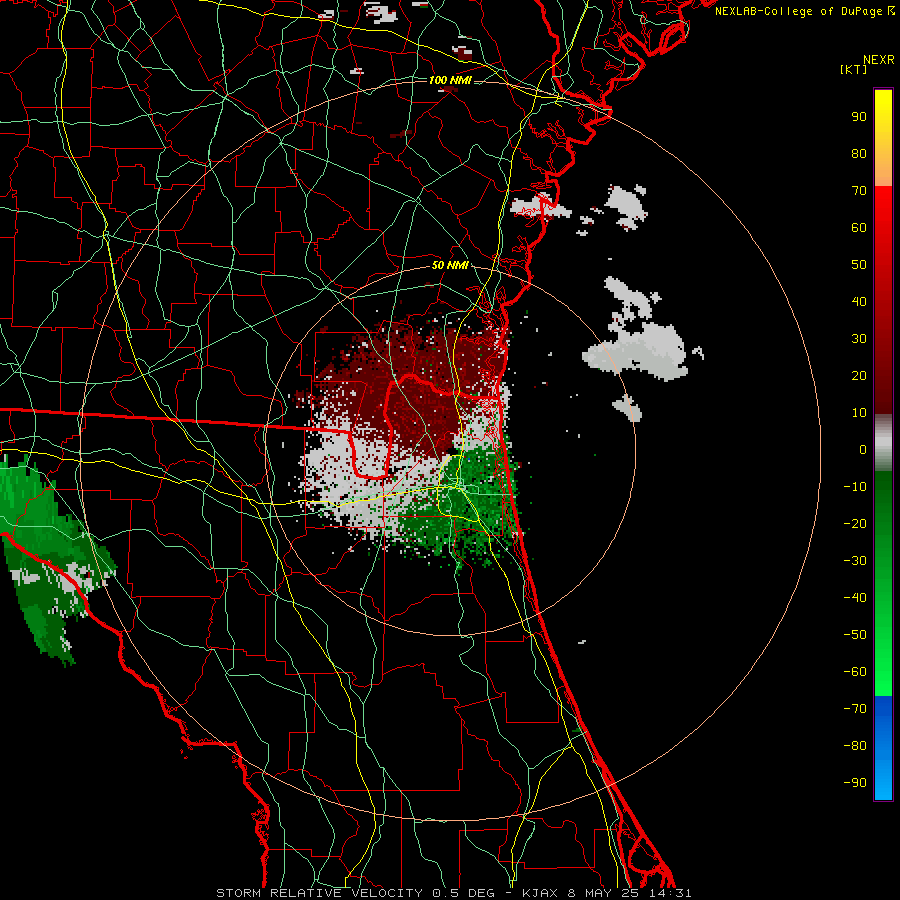Click the 60 value on velocity scale

coord(859,228)
